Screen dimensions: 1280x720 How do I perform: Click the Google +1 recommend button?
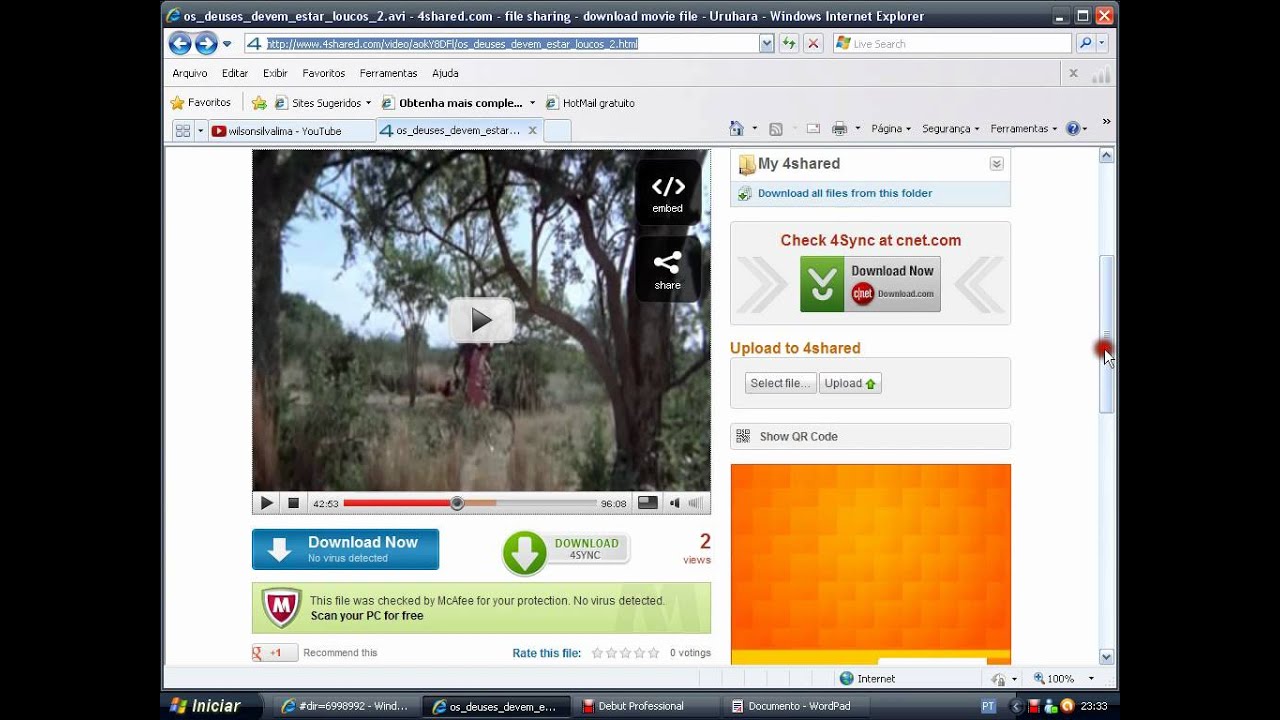point(275,653)
